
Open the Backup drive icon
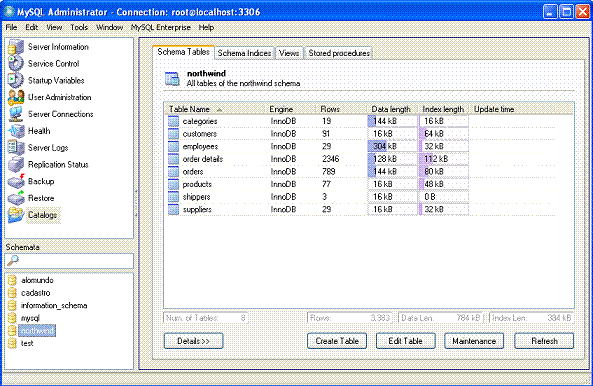16,181
